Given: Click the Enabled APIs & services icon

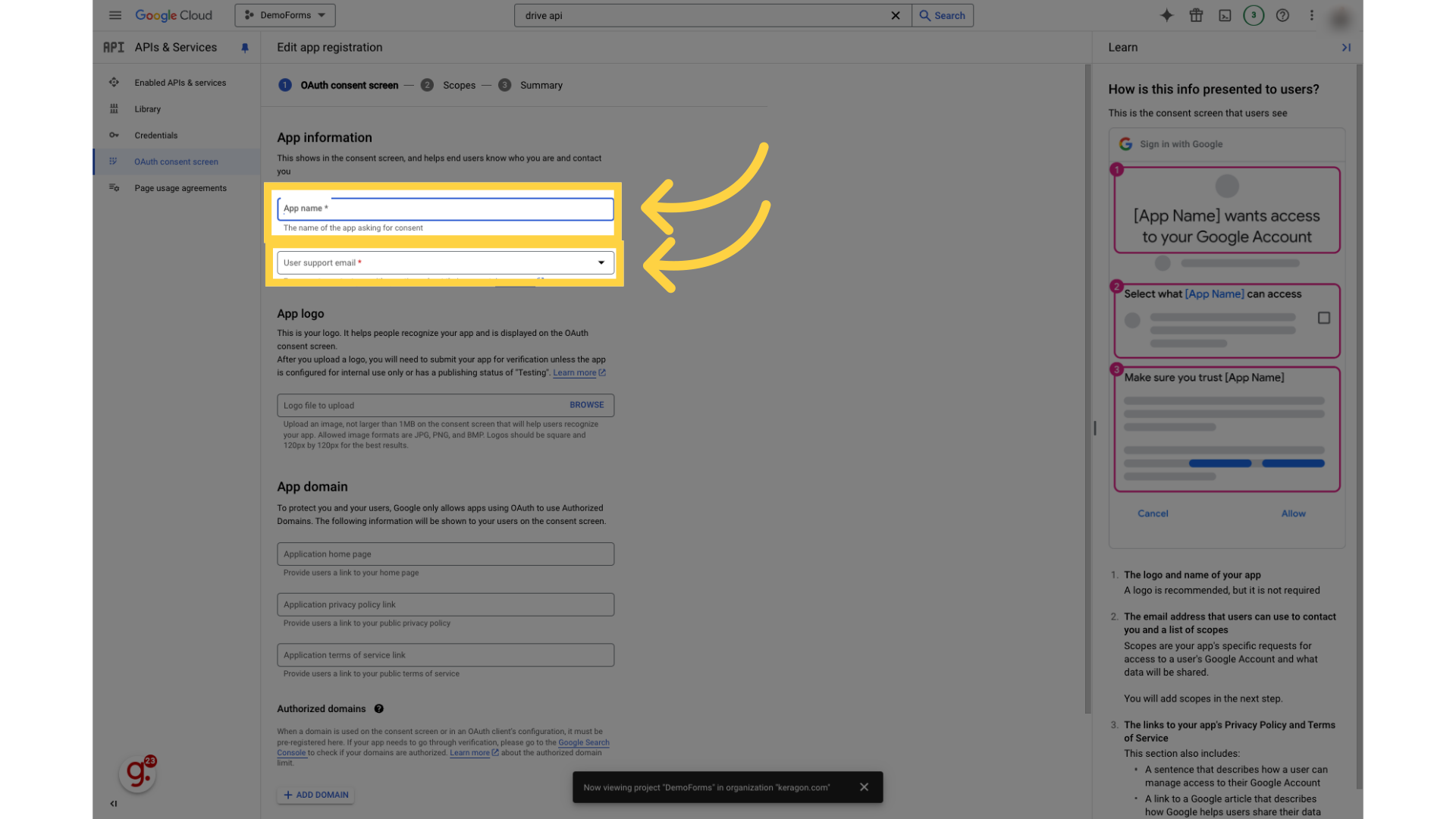Looking at the screenshot, I should [x=114, y=83].
